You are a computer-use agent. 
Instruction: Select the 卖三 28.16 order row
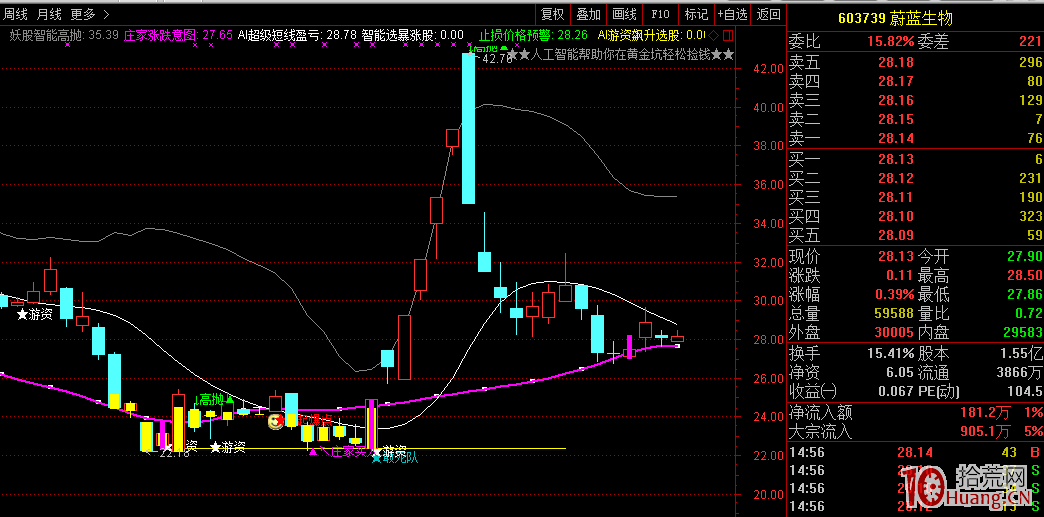[915, 101]
